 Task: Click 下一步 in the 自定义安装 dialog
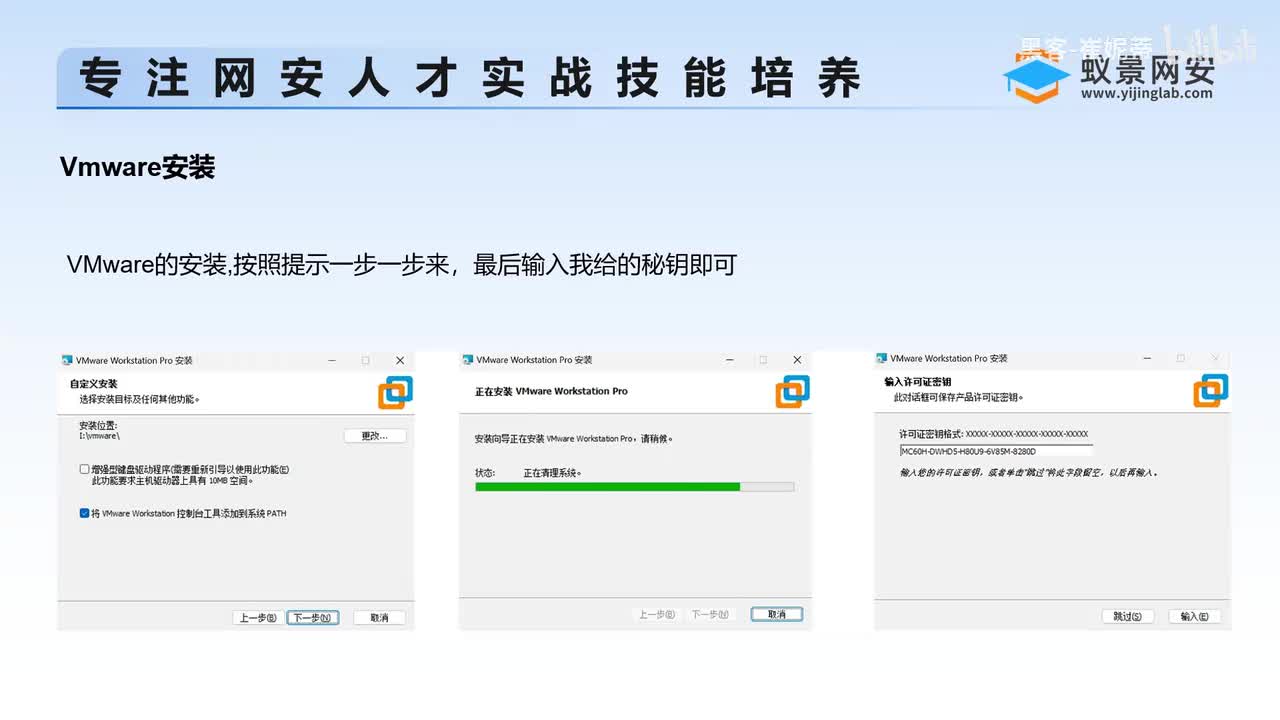pos(313,618)
